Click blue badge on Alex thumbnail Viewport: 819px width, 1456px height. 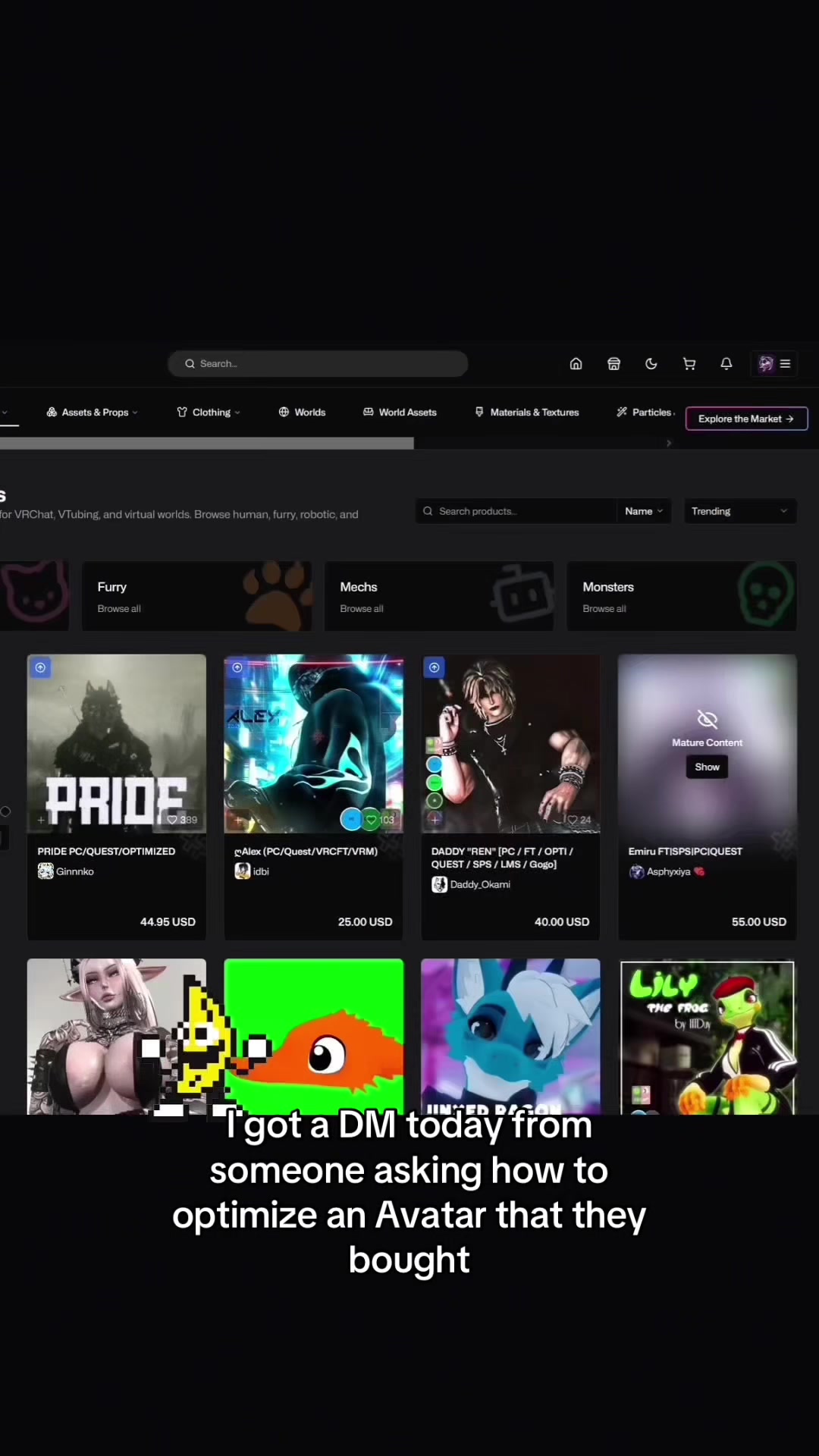pos(351,819)
